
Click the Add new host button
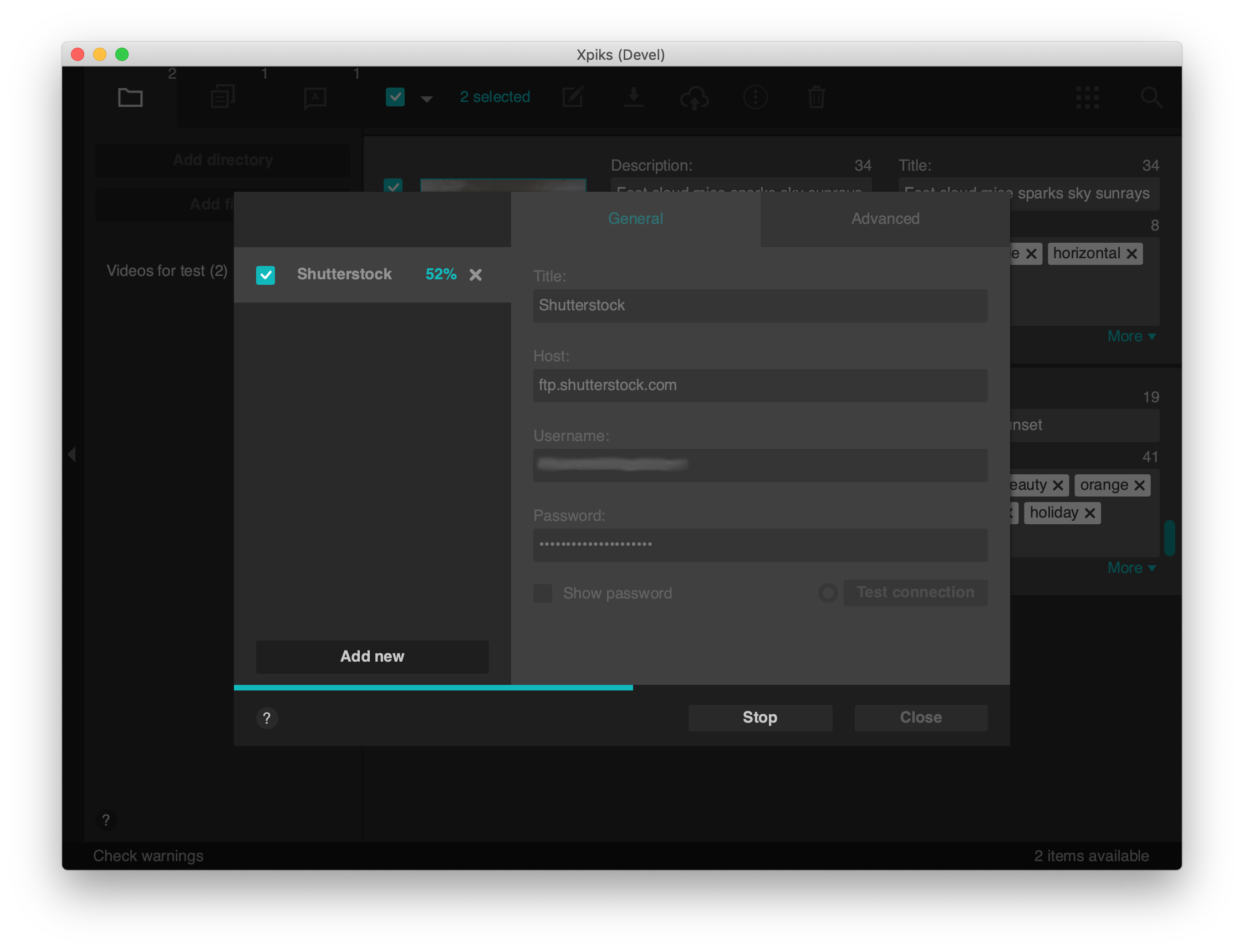pos(372,657)
